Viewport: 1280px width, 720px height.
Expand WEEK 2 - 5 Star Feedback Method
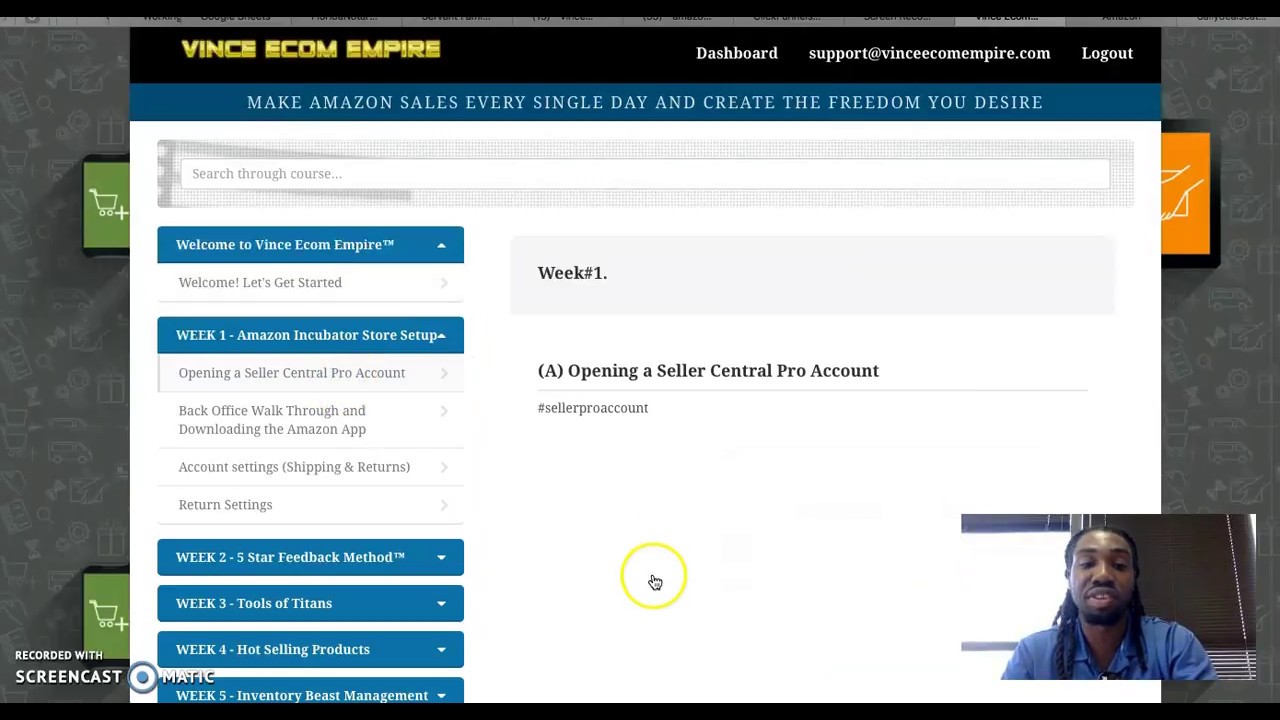310,557
